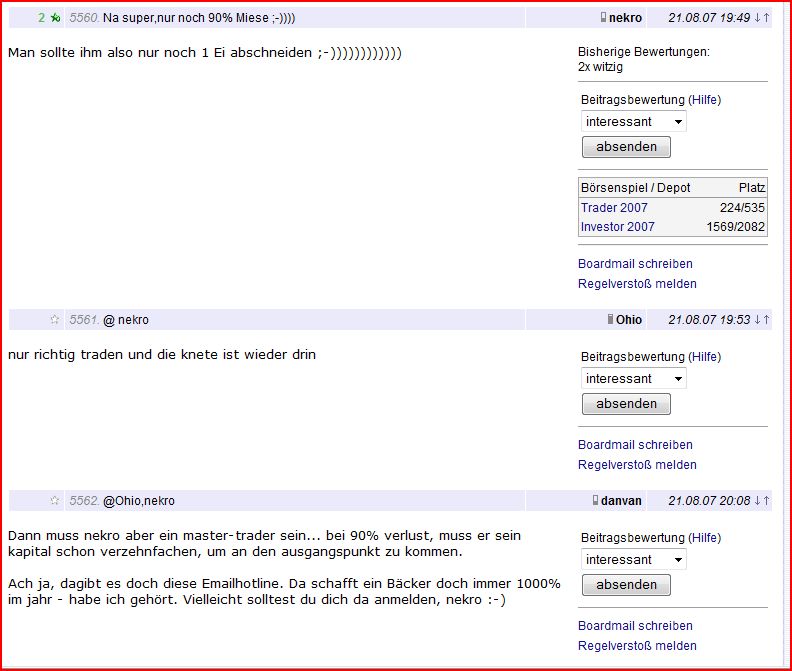The width and height of the screenshot is (792, 671).
Task: Click the empty star on post 5562
Action: pyautogui.click(x=55, y=500)
